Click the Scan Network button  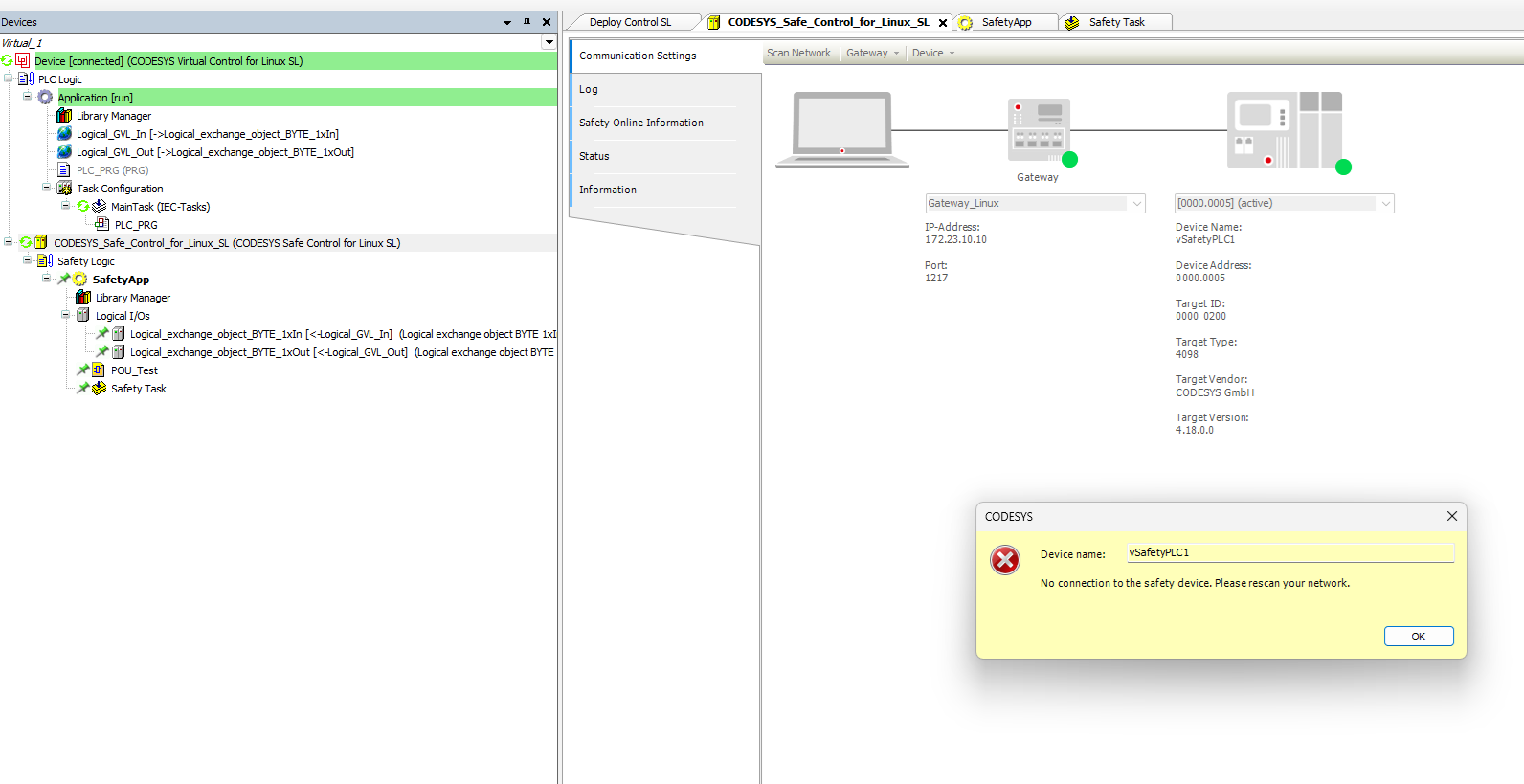click(798, 54)
